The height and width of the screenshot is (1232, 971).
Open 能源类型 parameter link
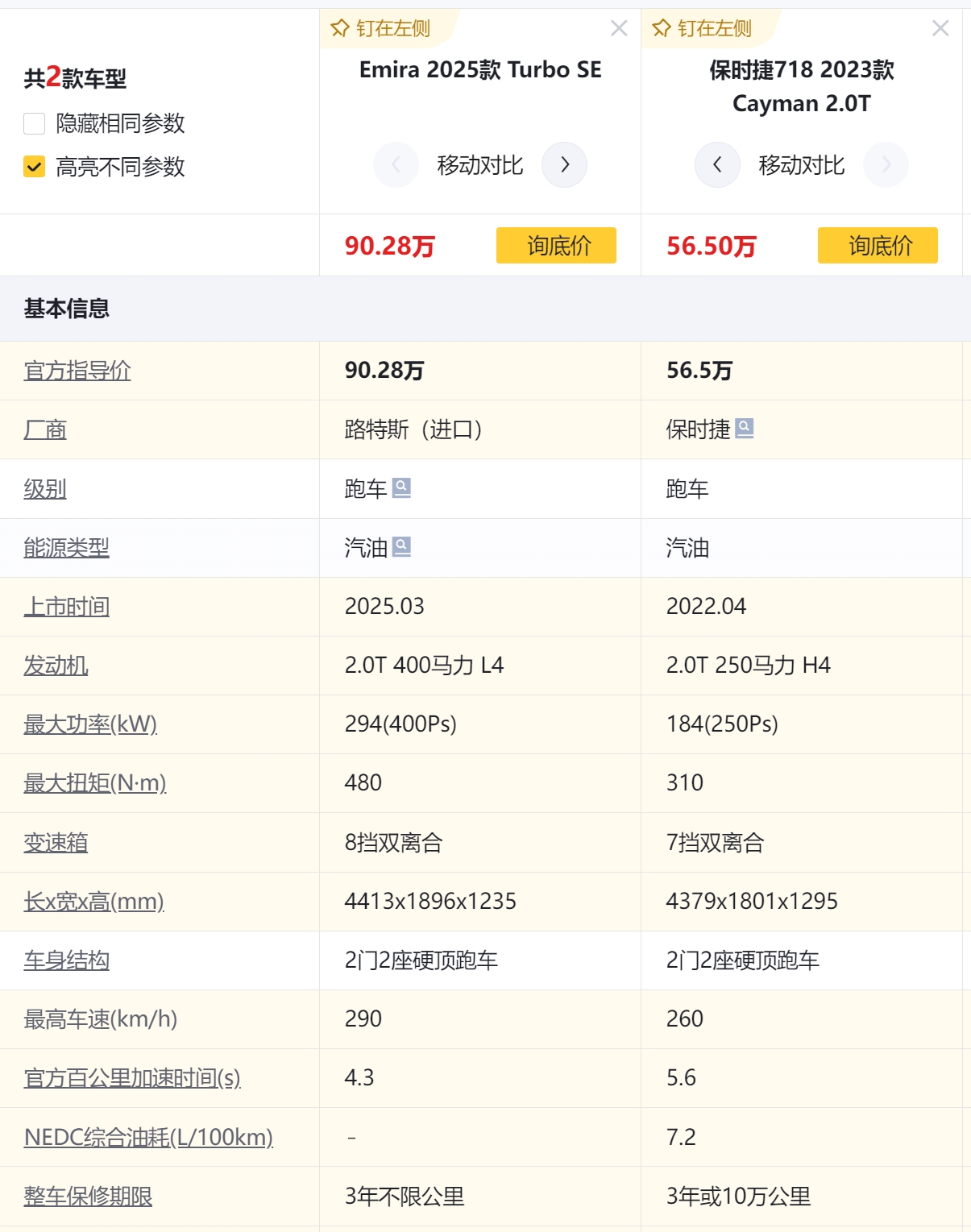pos(67,548)
